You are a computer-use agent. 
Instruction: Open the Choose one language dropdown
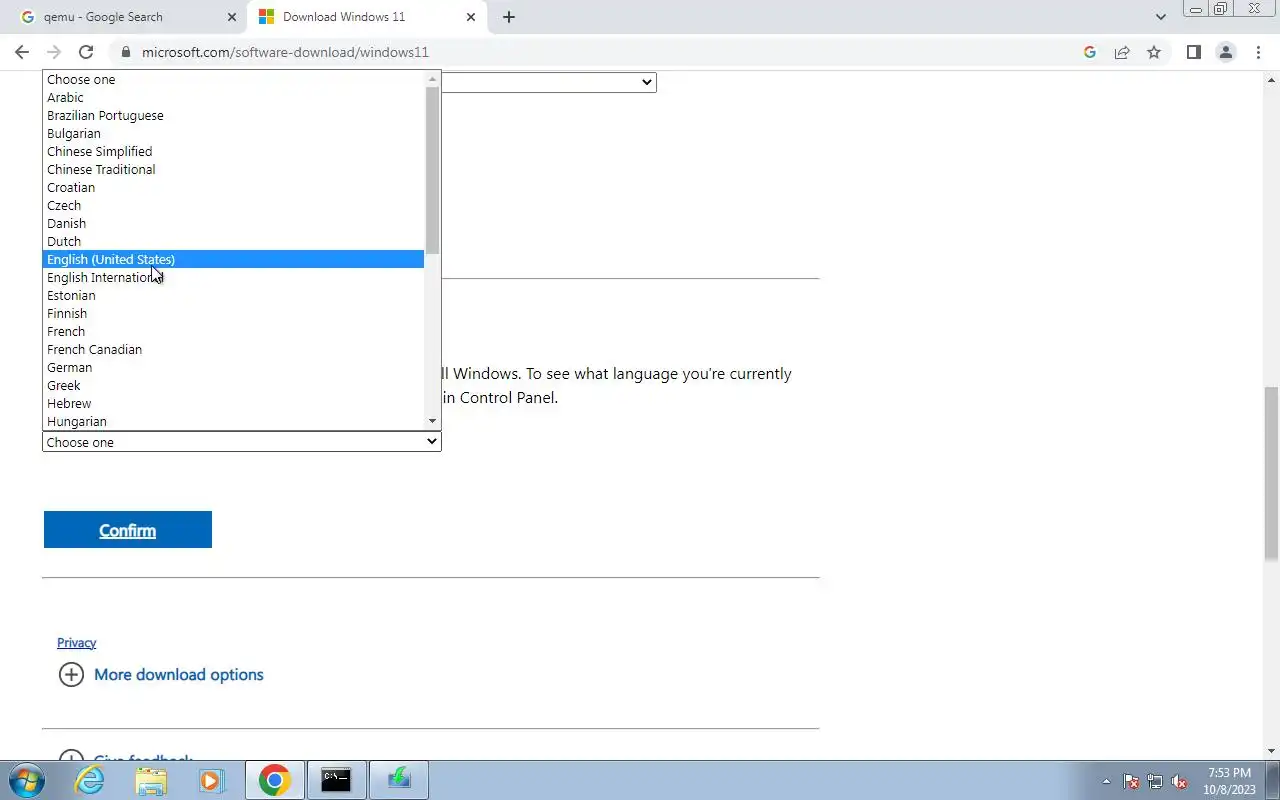tap(241, 442)
